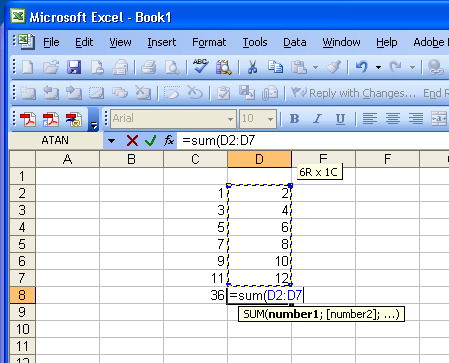Click cell C8 showing 36
This screenshot has height=363, width=449.
click(x=195, y=295)
